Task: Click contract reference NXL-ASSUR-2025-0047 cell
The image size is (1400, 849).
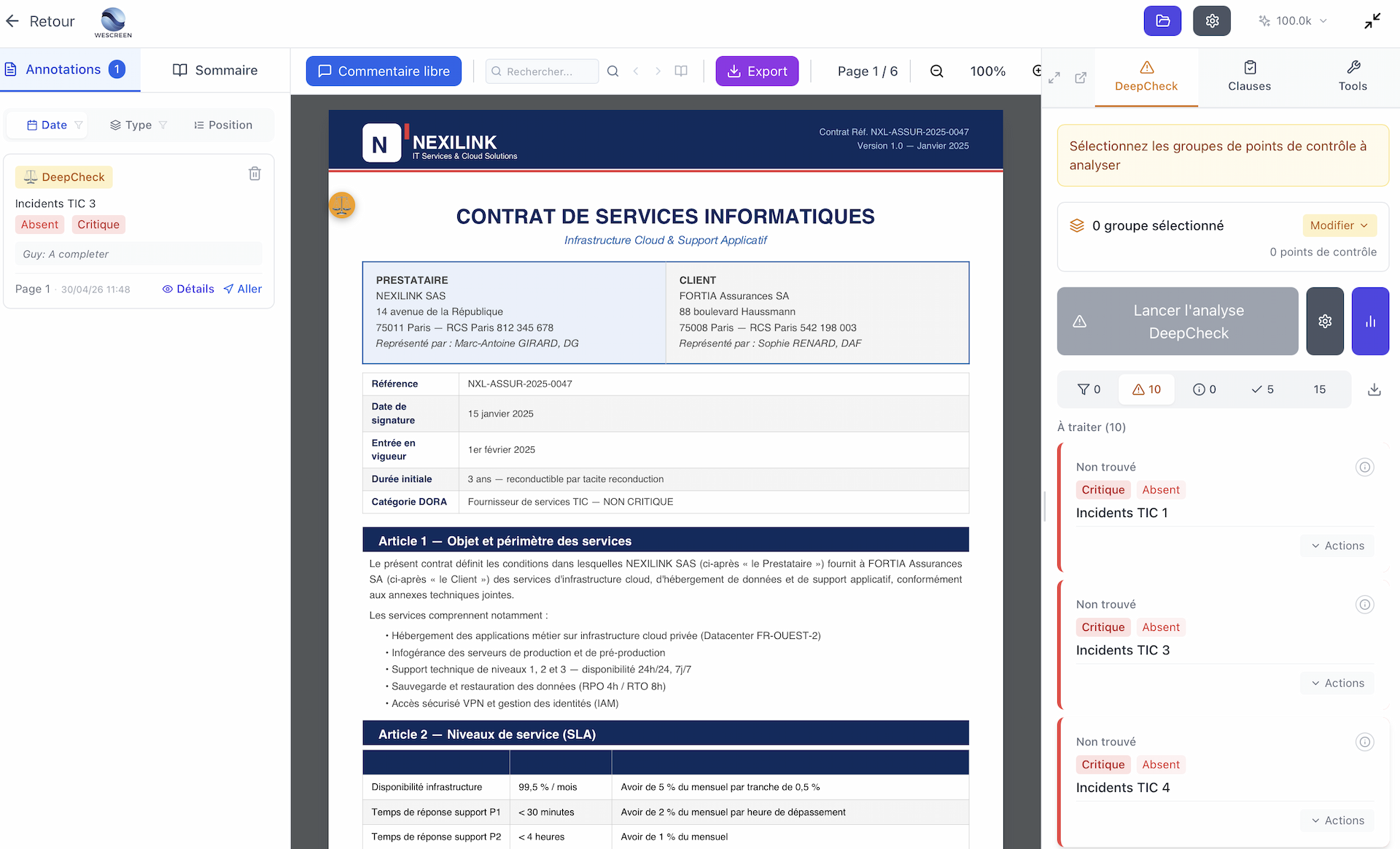Action: (714, 384)
